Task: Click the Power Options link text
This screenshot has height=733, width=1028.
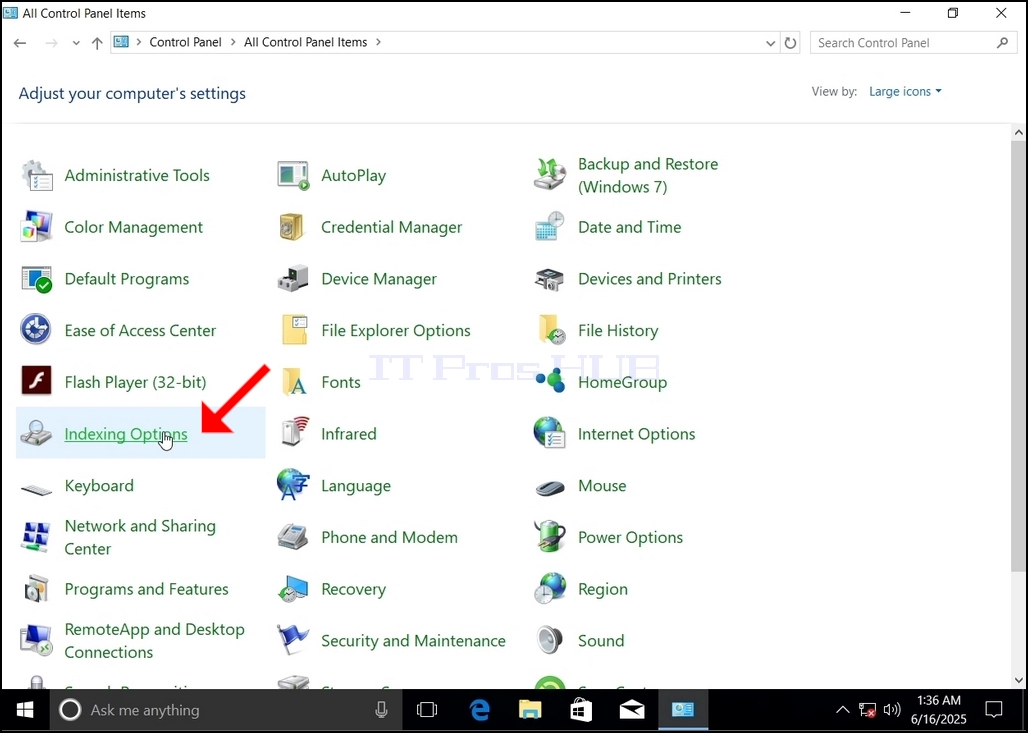Action: (x=630, y=538)
